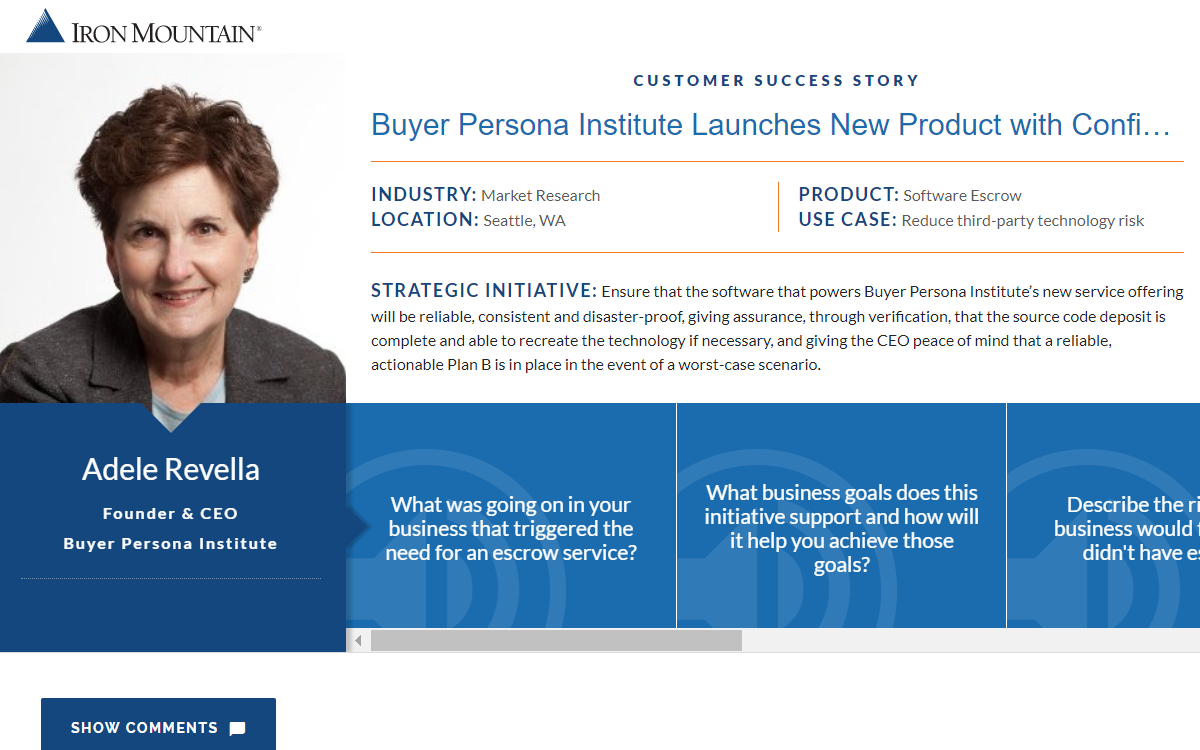1200x750 pixels.
Task: Click the speech bubble icon on Show Comments
Action: (237, 728)
